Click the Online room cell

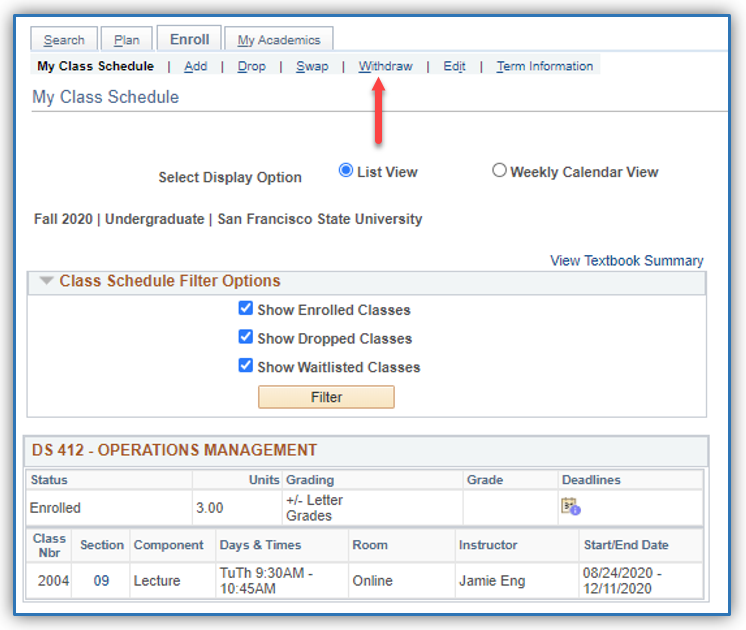click(402, 581)
